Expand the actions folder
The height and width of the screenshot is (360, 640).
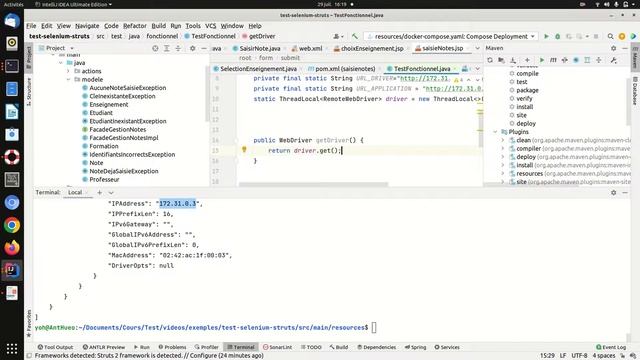click(x=68, y=71)
